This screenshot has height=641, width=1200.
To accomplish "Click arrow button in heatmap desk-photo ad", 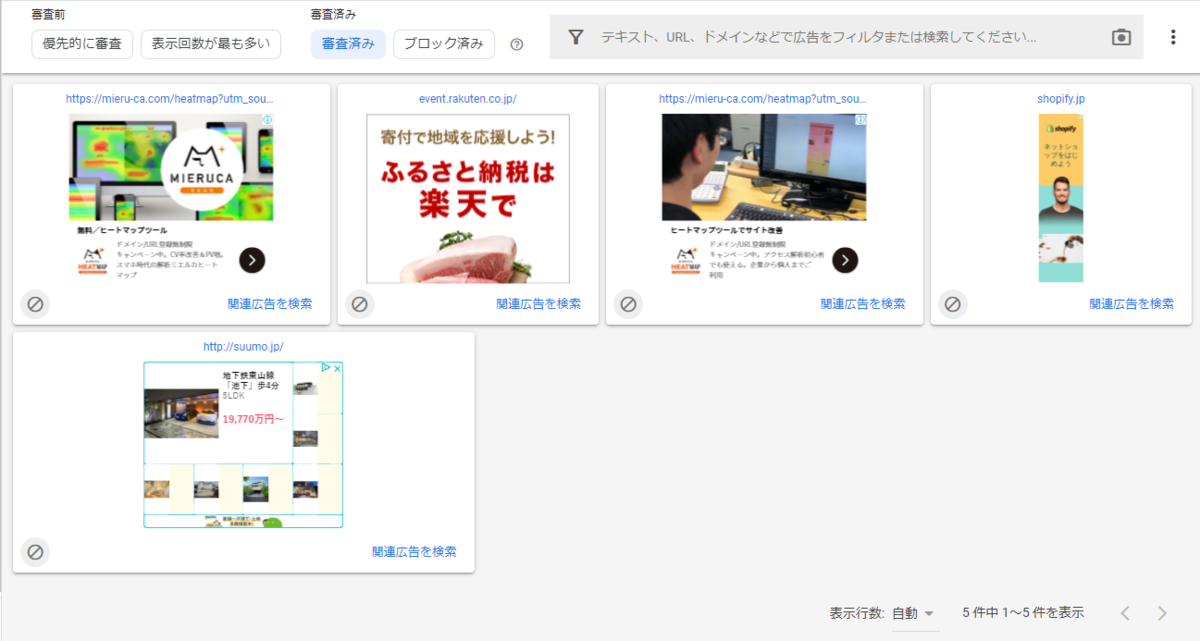I will [x=845, y=260].
